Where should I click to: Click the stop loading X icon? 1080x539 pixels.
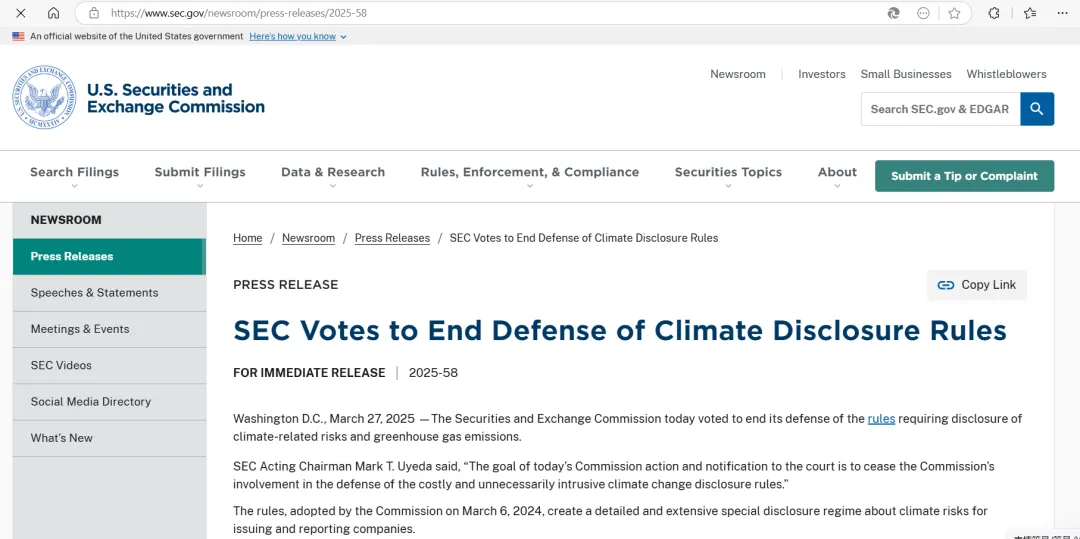(x=21, y=13)
